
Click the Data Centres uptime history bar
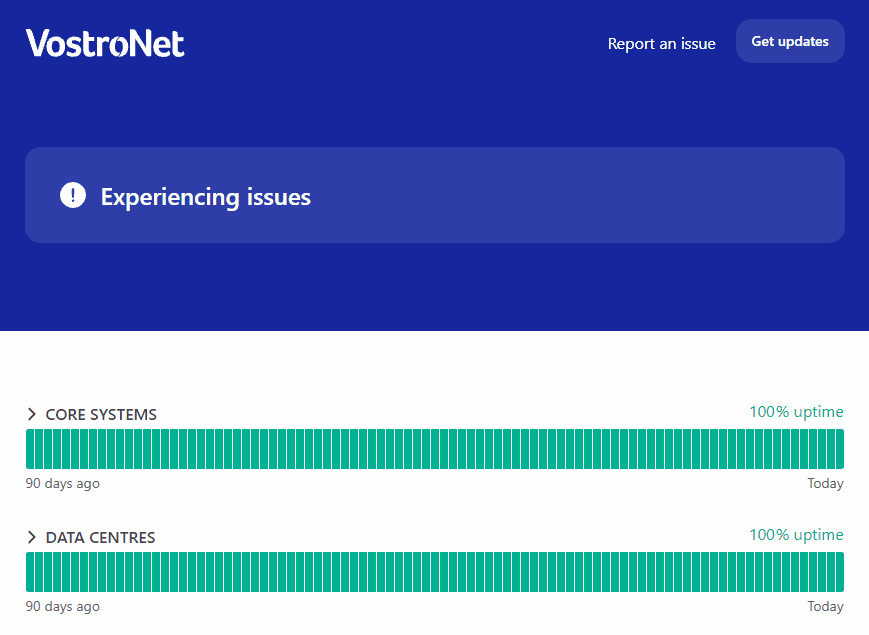pyautogui.click(x=434, y=572)
